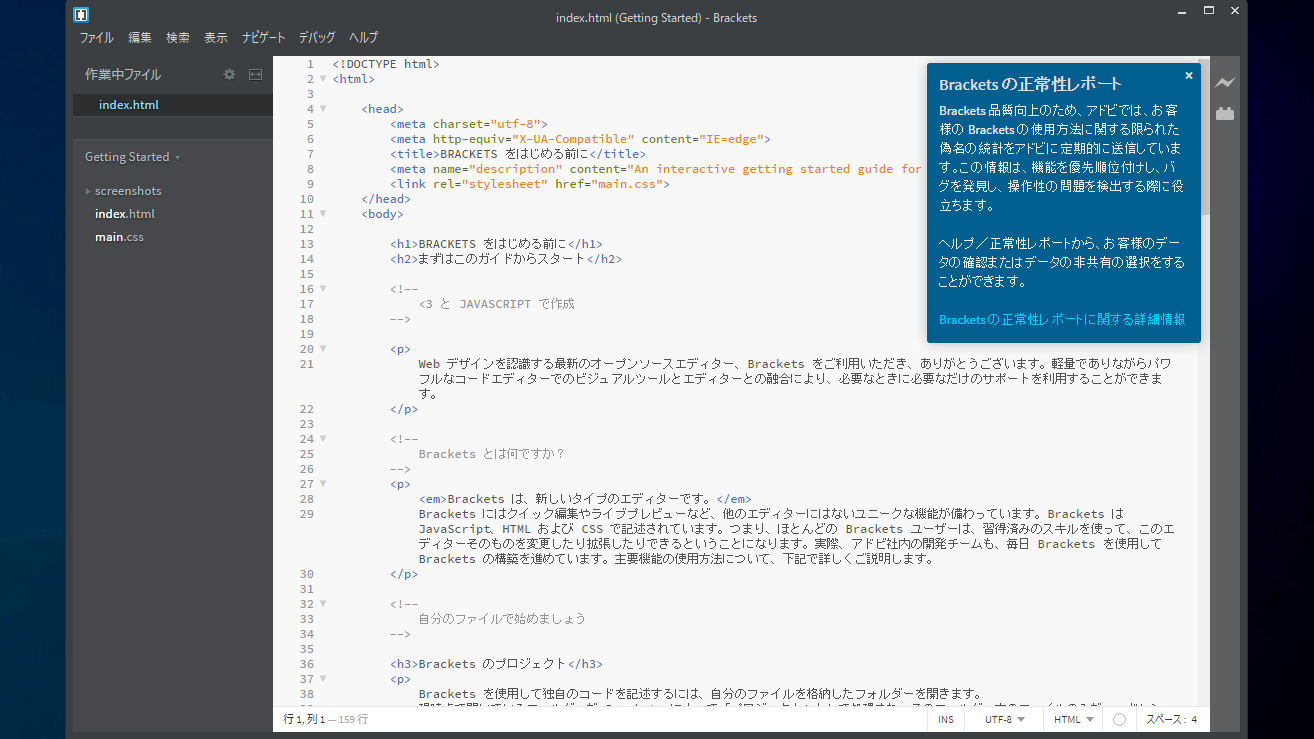The width and height of the screenshot is (1314, 739).
Task: Open the ヘルプ menu
Action: tap(363, 38)
